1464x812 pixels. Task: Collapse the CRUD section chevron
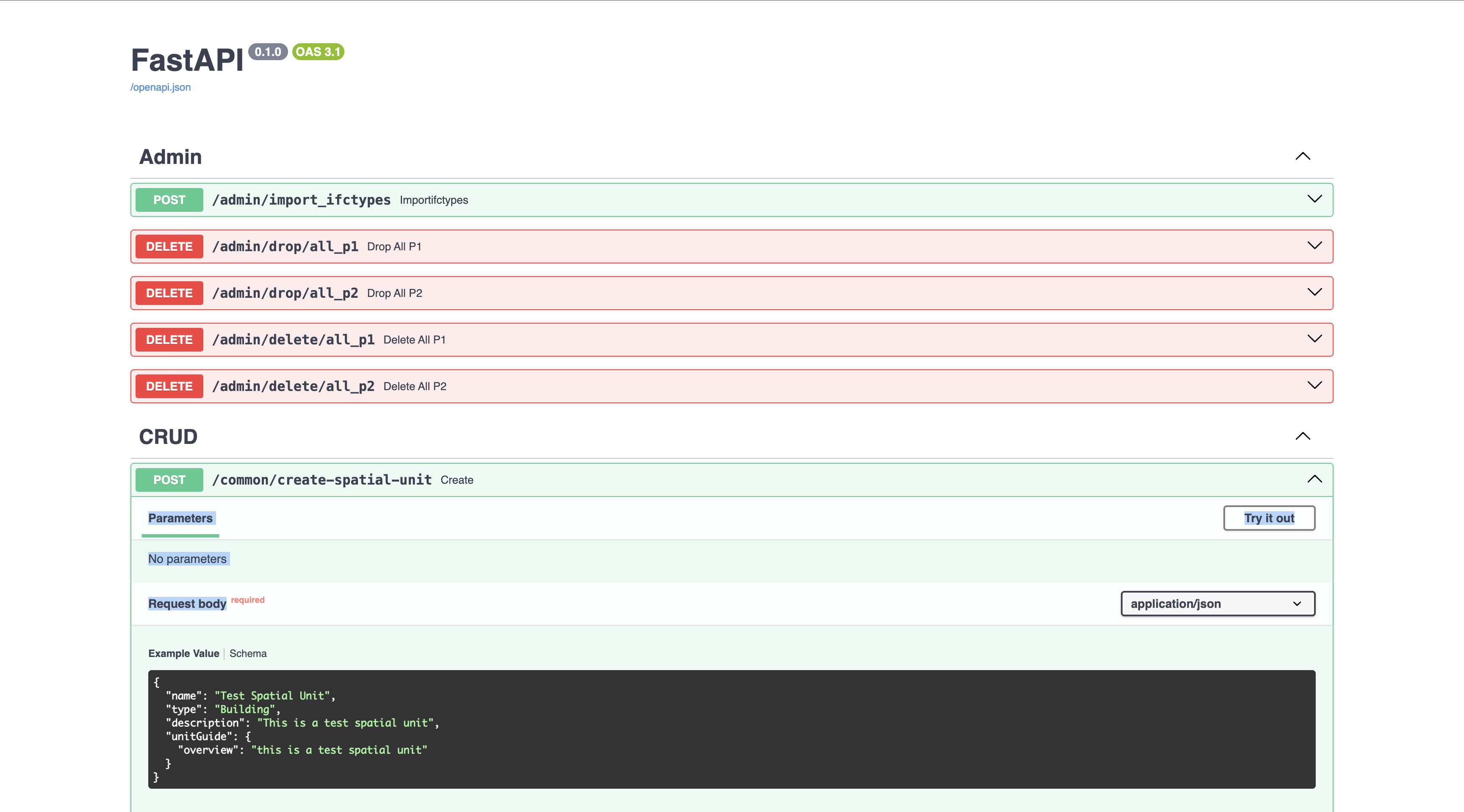1303,436
